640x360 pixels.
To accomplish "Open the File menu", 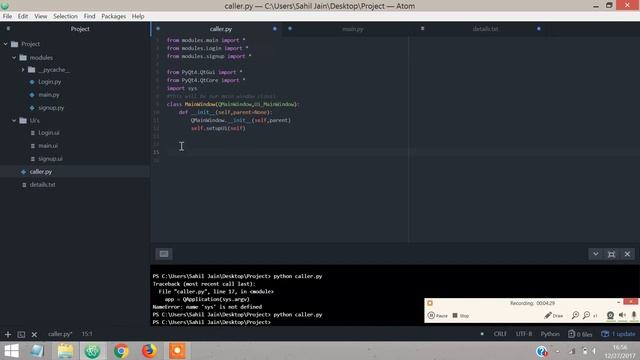I will [x=7, y=16].
